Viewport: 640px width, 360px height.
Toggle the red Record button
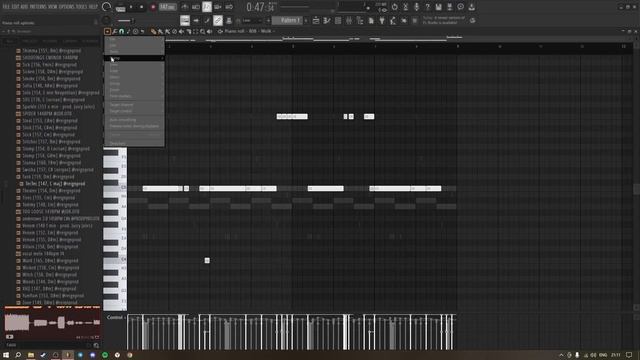pyautogui.click(x=153, y=7)
